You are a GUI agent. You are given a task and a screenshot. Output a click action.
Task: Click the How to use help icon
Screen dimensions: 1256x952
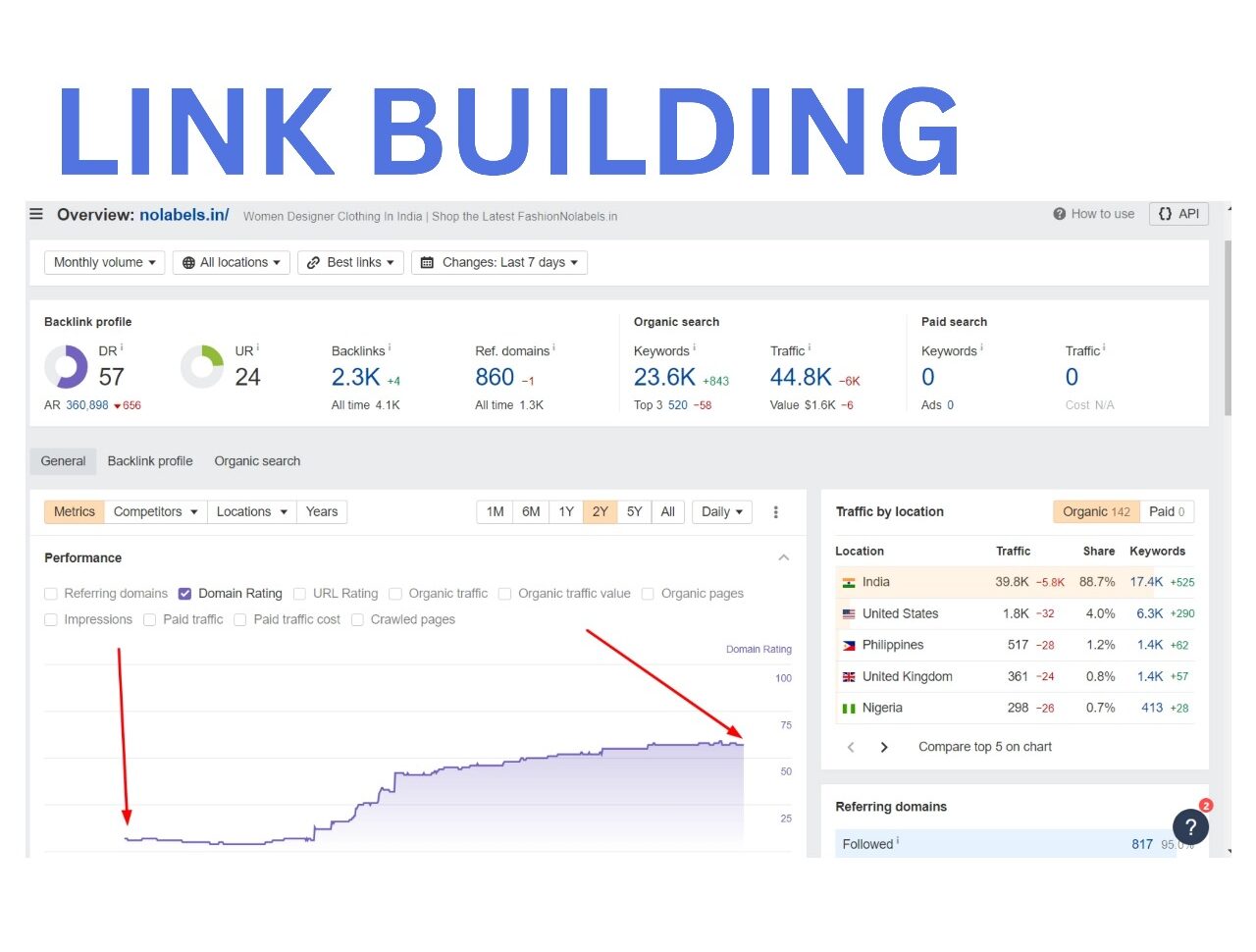(x=1059, y=214)
